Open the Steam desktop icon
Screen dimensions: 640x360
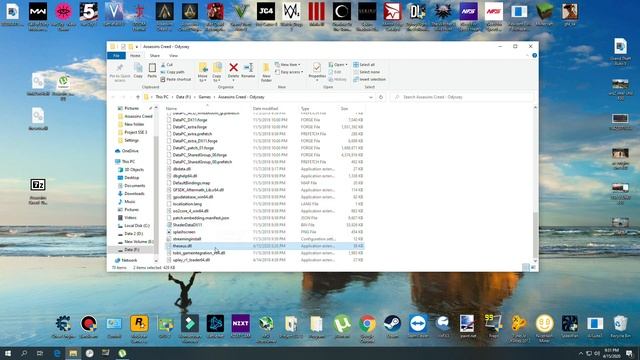392,324
